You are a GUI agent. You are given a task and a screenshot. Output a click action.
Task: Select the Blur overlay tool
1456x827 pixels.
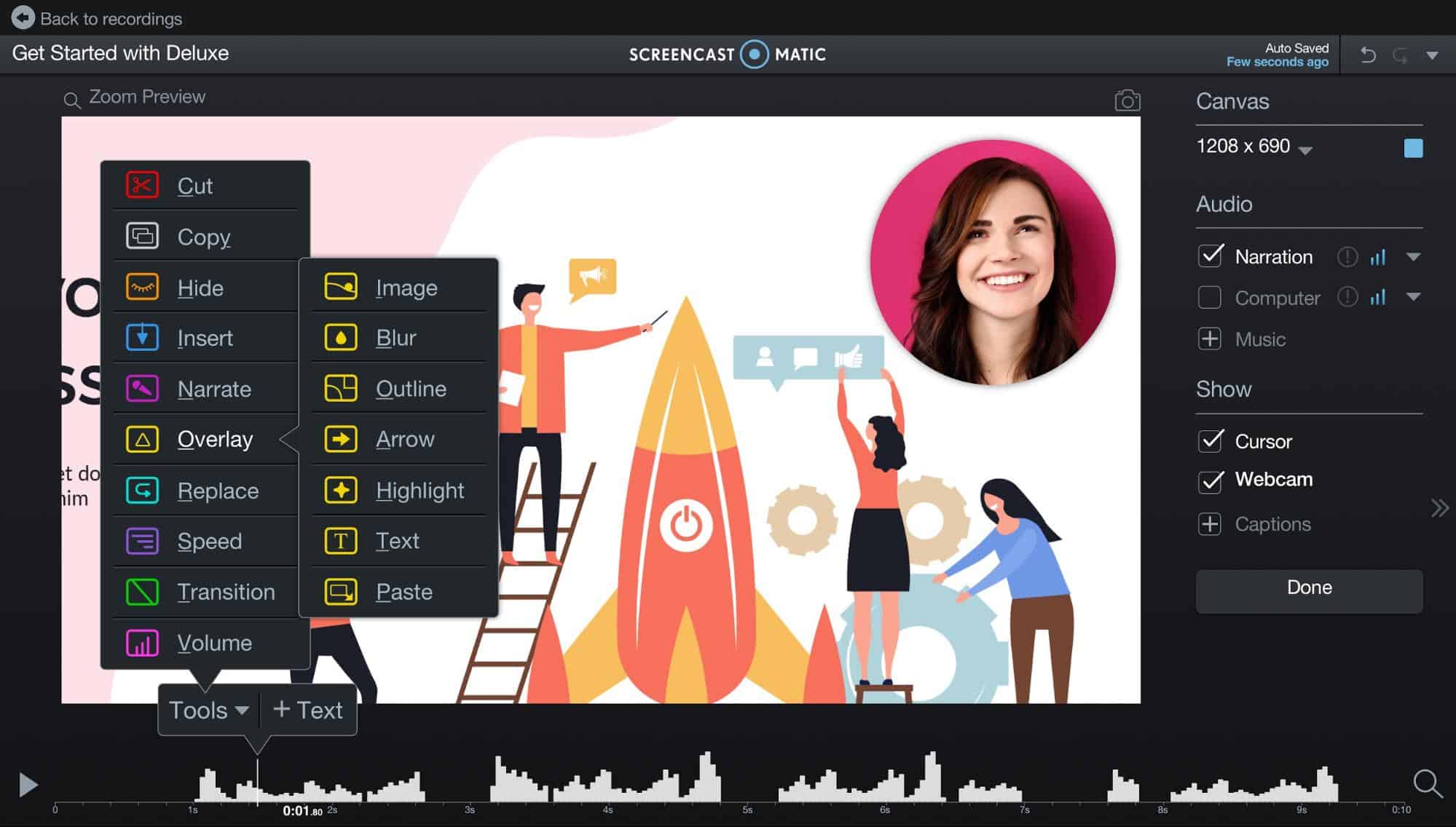(x=396, y=337)
